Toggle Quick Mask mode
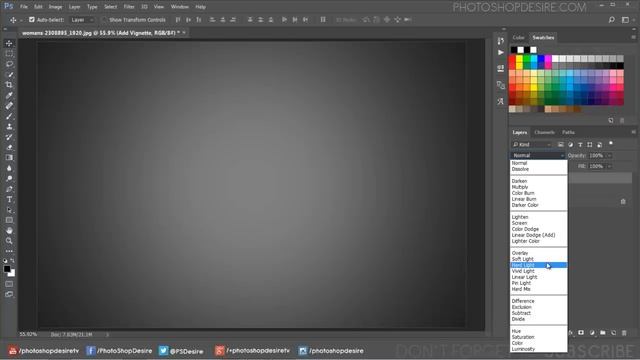The width and height of the screenshot is (640, 360). 9,284
